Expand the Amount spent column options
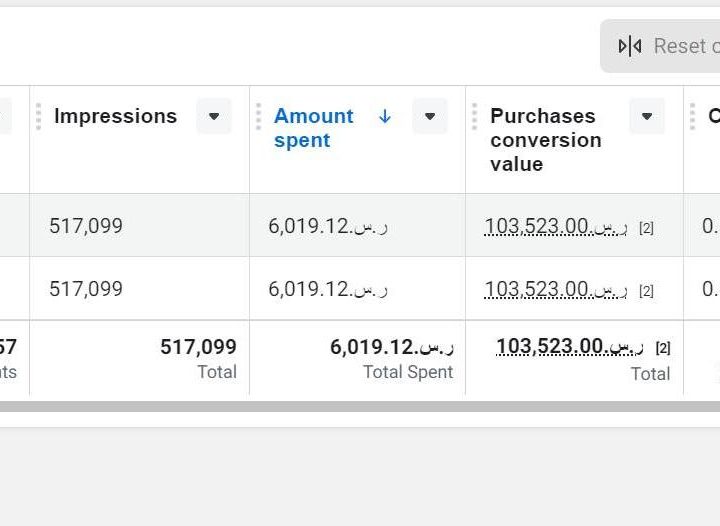Image resolution: width=720 pixels, height=526 pixels. point(429,117)
